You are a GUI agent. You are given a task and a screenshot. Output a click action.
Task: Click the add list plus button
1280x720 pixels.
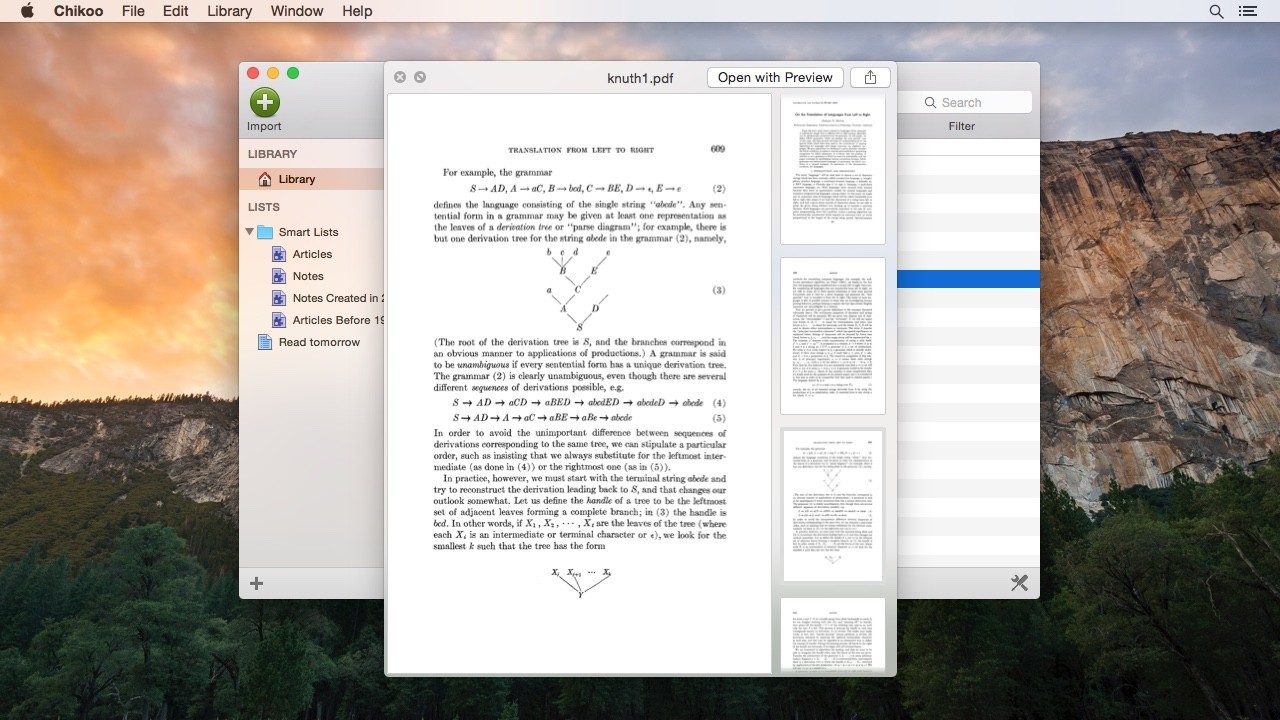(x=257, y=583)
